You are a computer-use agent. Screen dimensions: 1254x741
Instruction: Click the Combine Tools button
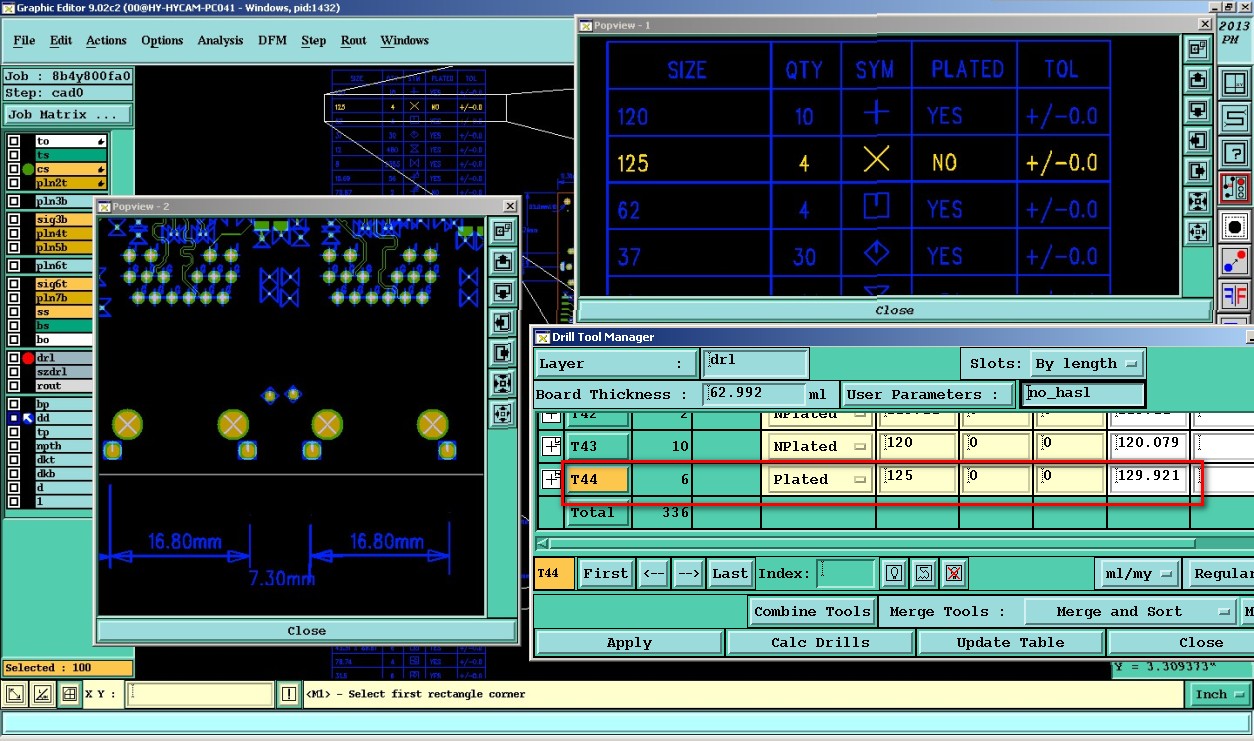813,611
